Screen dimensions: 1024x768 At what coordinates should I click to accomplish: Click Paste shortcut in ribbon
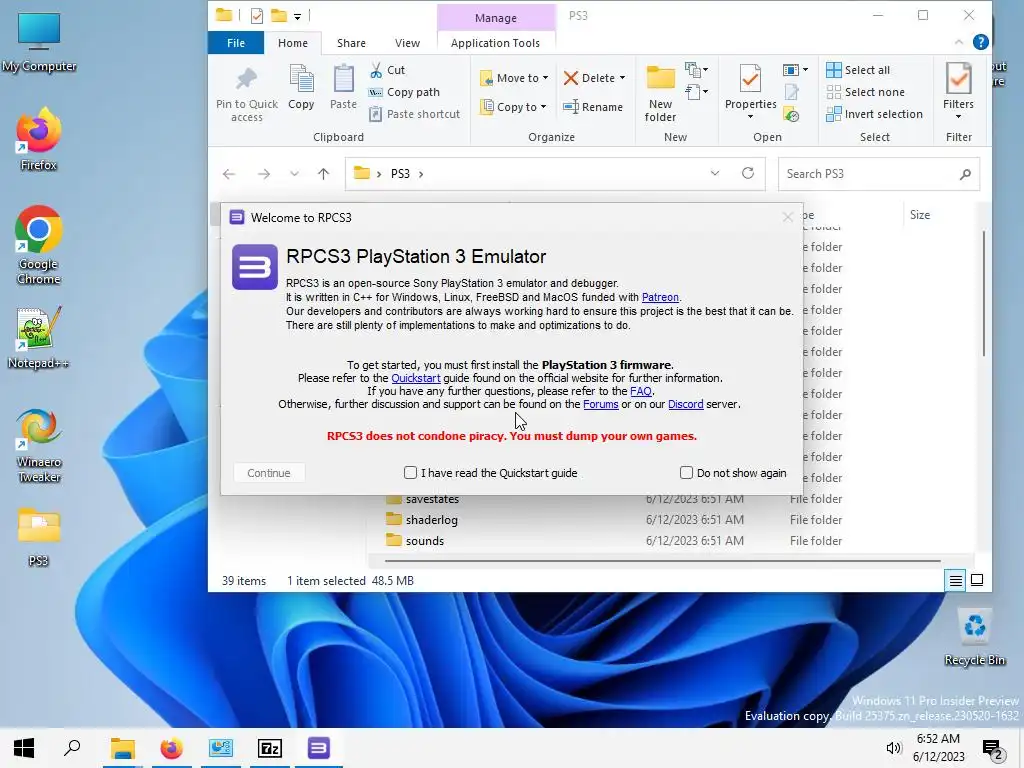[x=415, y=114]
